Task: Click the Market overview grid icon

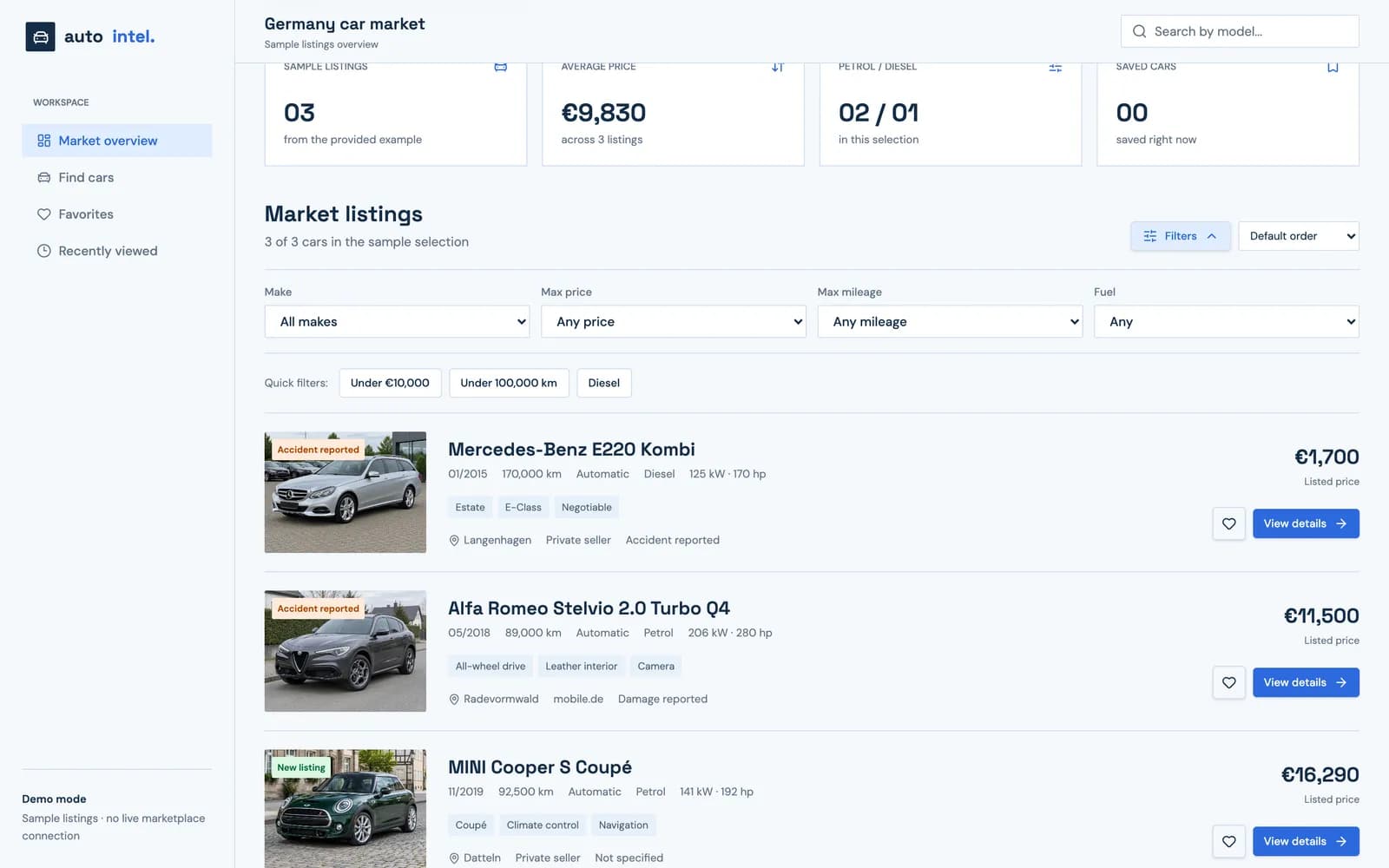Action: click(43, 141)
